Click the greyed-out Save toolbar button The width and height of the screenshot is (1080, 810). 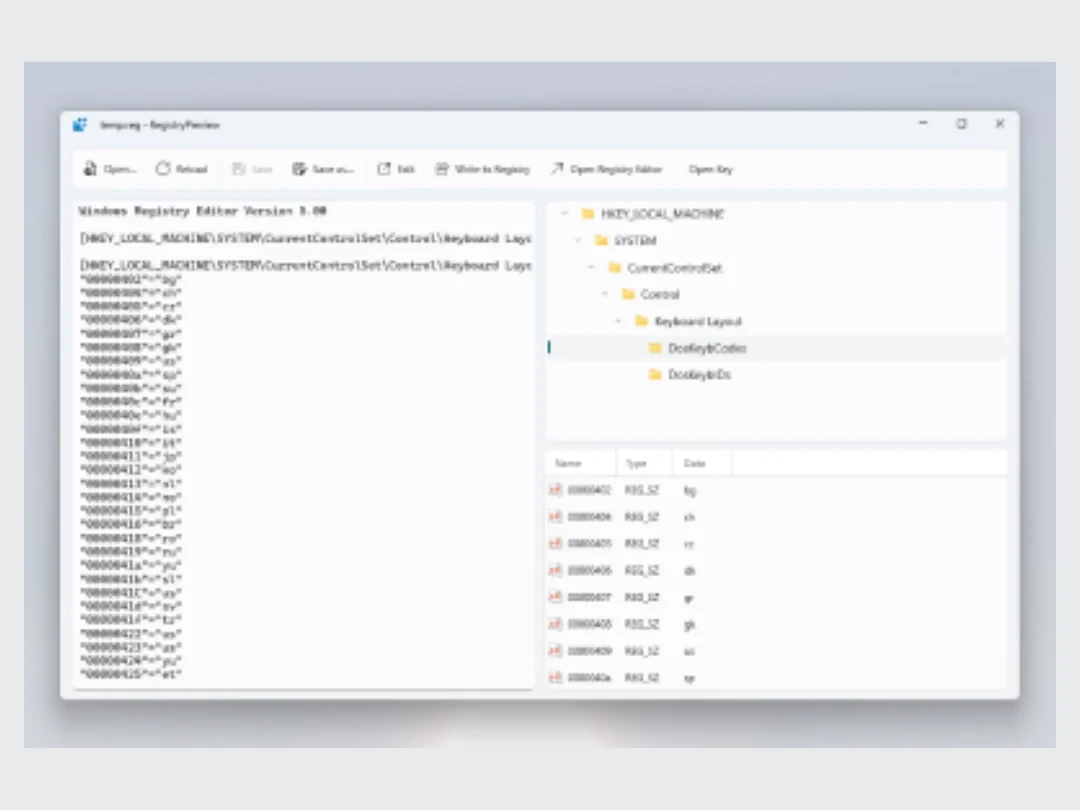[x=252, y=169]
